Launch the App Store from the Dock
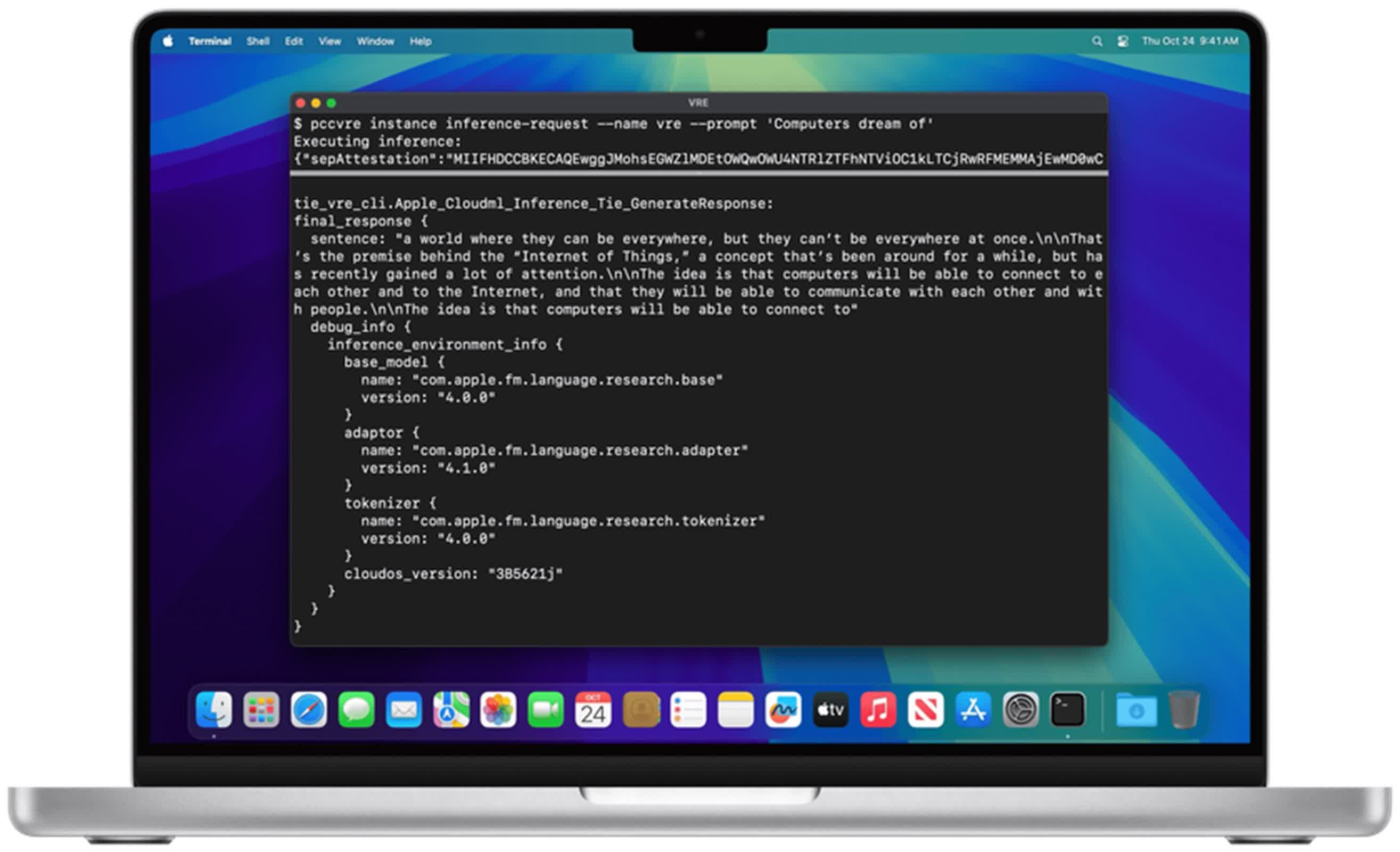The width and height of the screenshot is (1400, 852). coord(973,709)
